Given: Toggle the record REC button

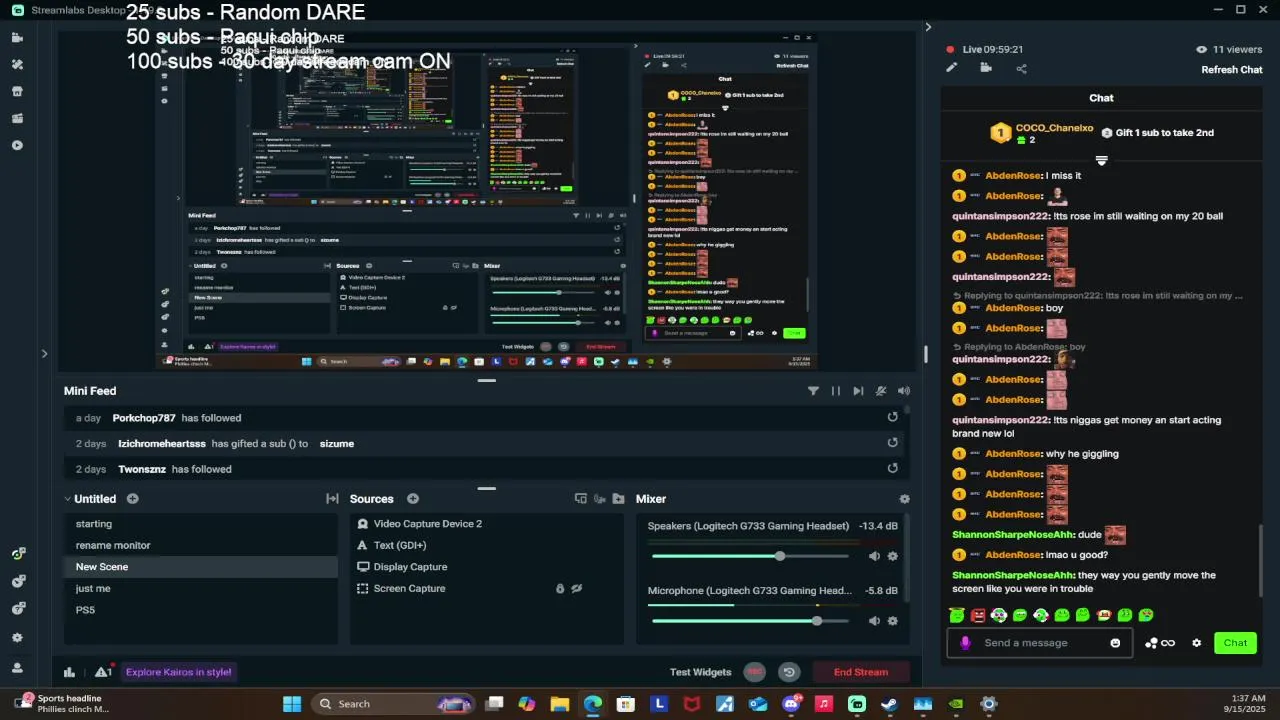Looking at the screenshot, I should tap(755, 672).
